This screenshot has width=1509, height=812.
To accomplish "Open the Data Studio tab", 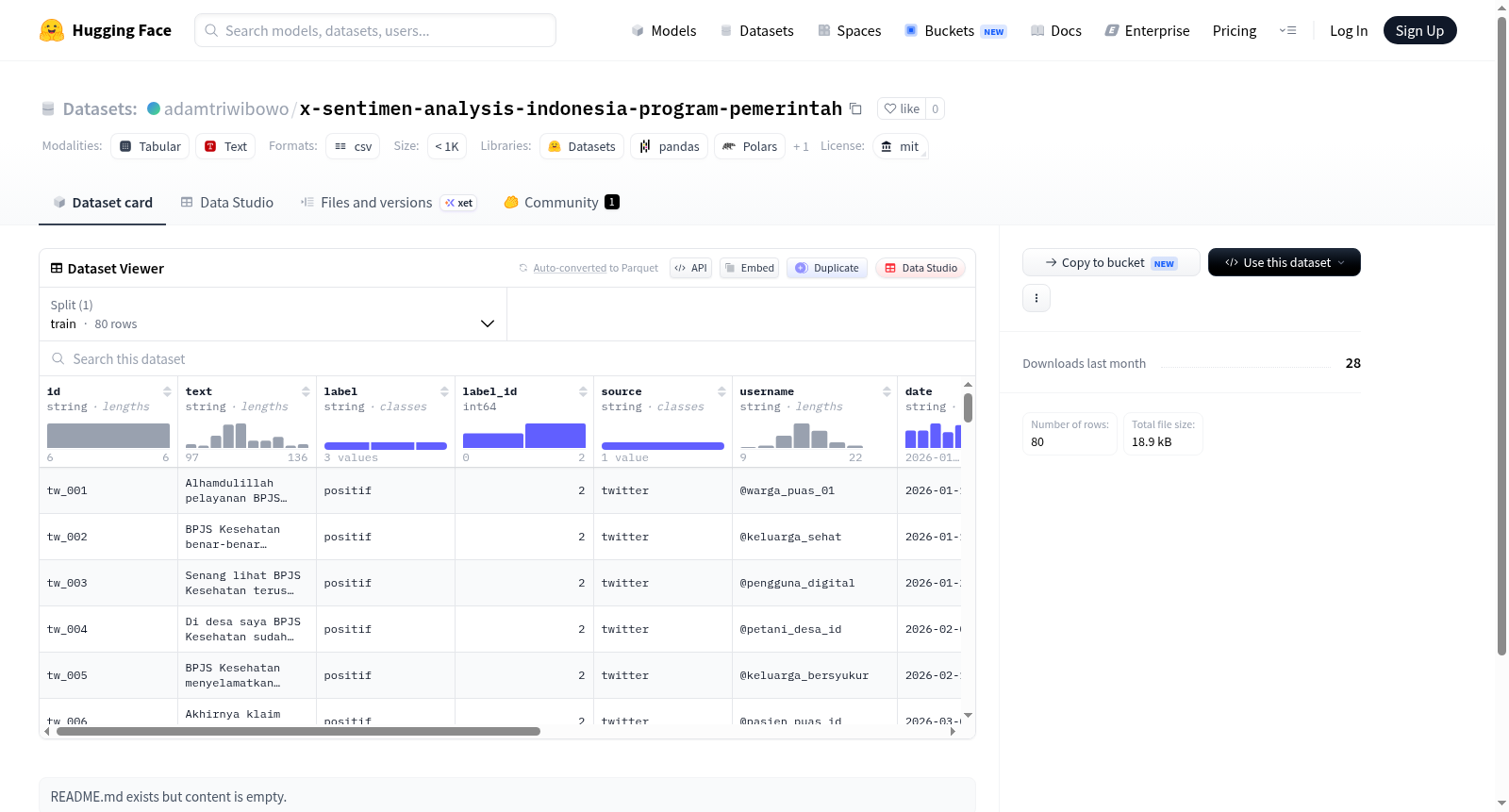I will 227,203.
